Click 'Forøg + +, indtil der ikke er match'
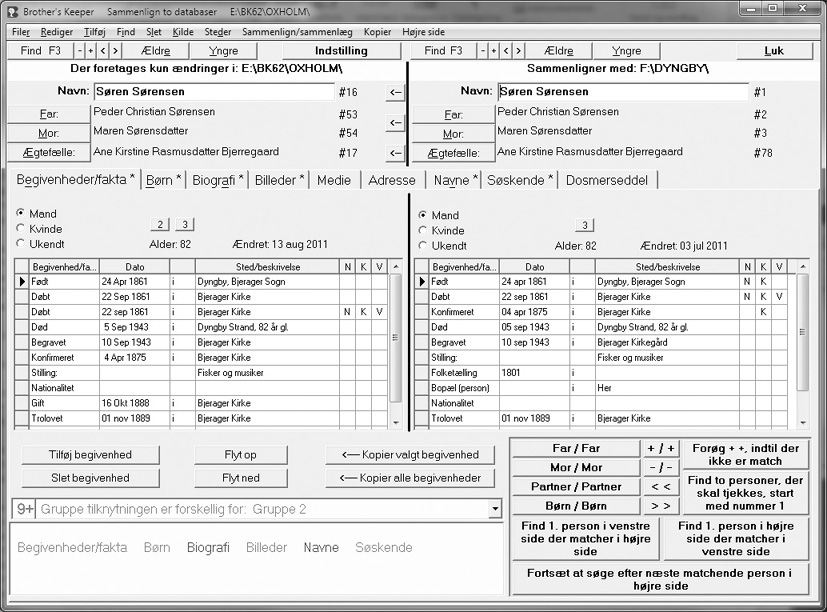Image resolution: width=827 pixels, height=612 pixels. coord(745,455)
